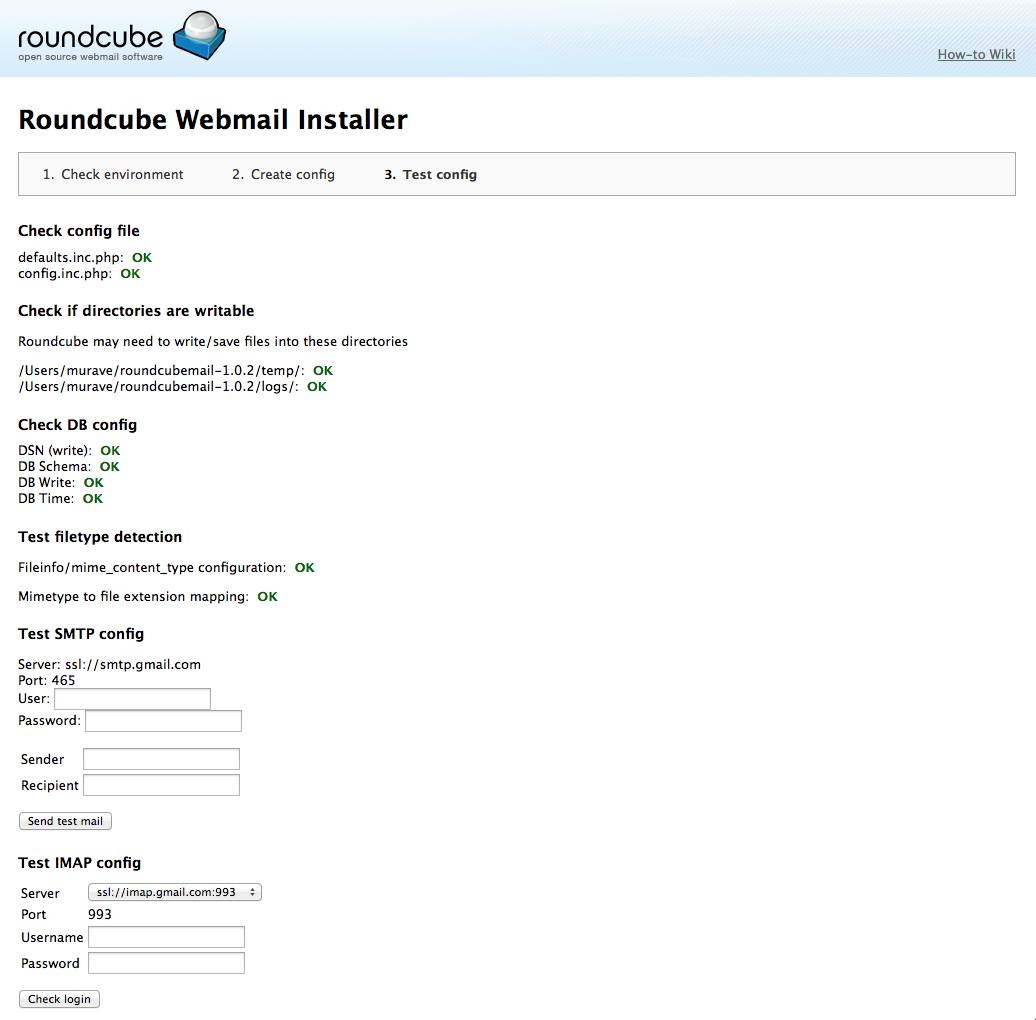This screenshot has height=1020, width=1036.
Task: Open the IMAP Server dropdown
Action: point(175,892)
